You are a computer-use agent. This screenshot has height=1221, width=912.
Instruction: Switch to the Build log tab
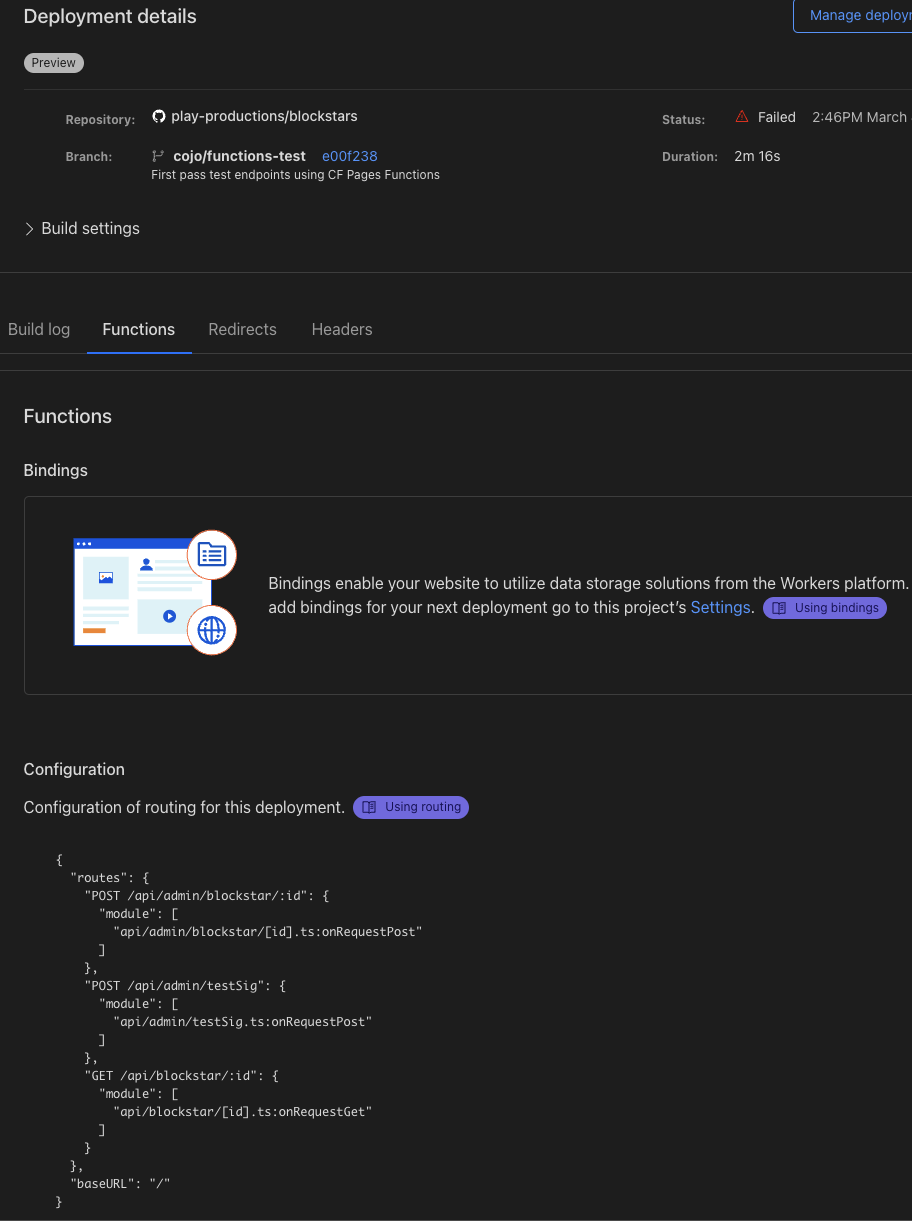(x=39, y=329)
